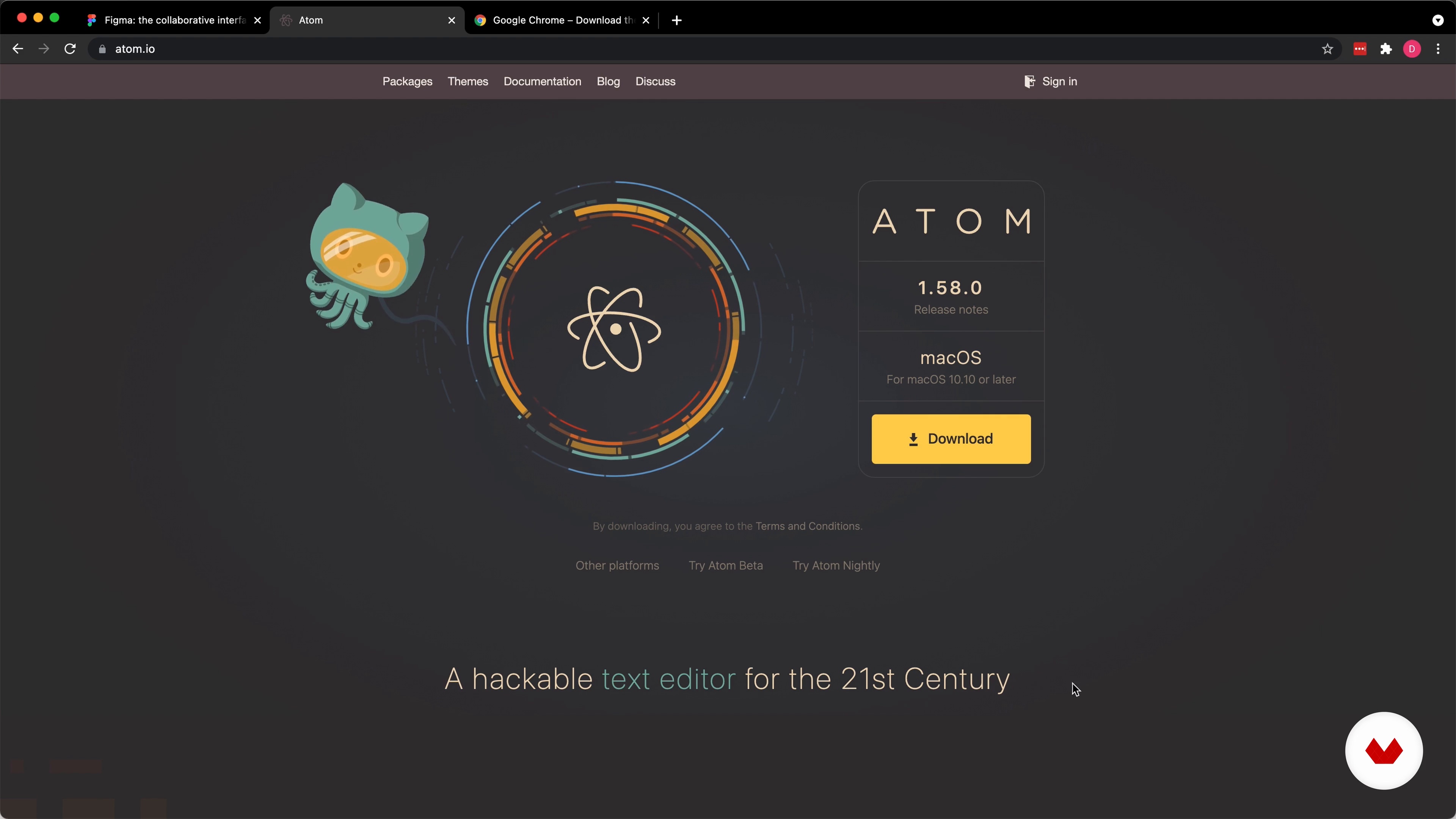Open the Chrome profile avatar D
1456x819 pixels.
[x=1412, y=49]
